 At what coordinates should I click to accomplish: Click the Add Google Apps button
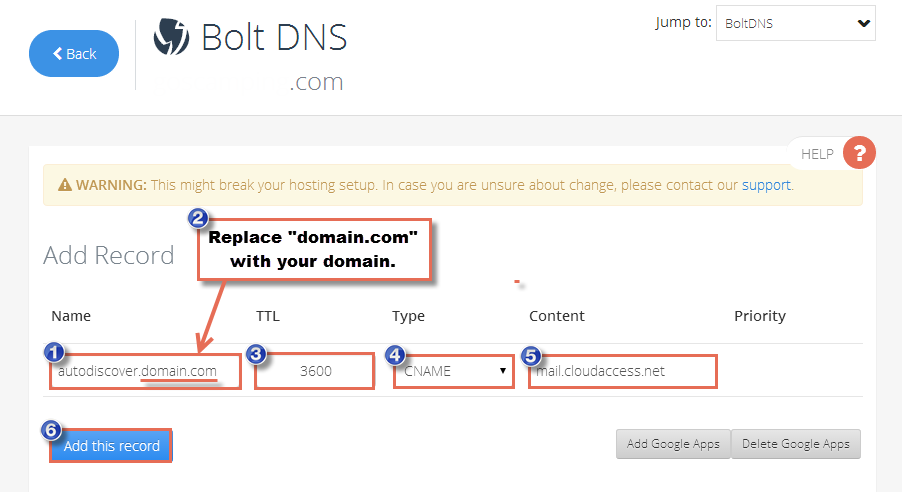point(673,444)
